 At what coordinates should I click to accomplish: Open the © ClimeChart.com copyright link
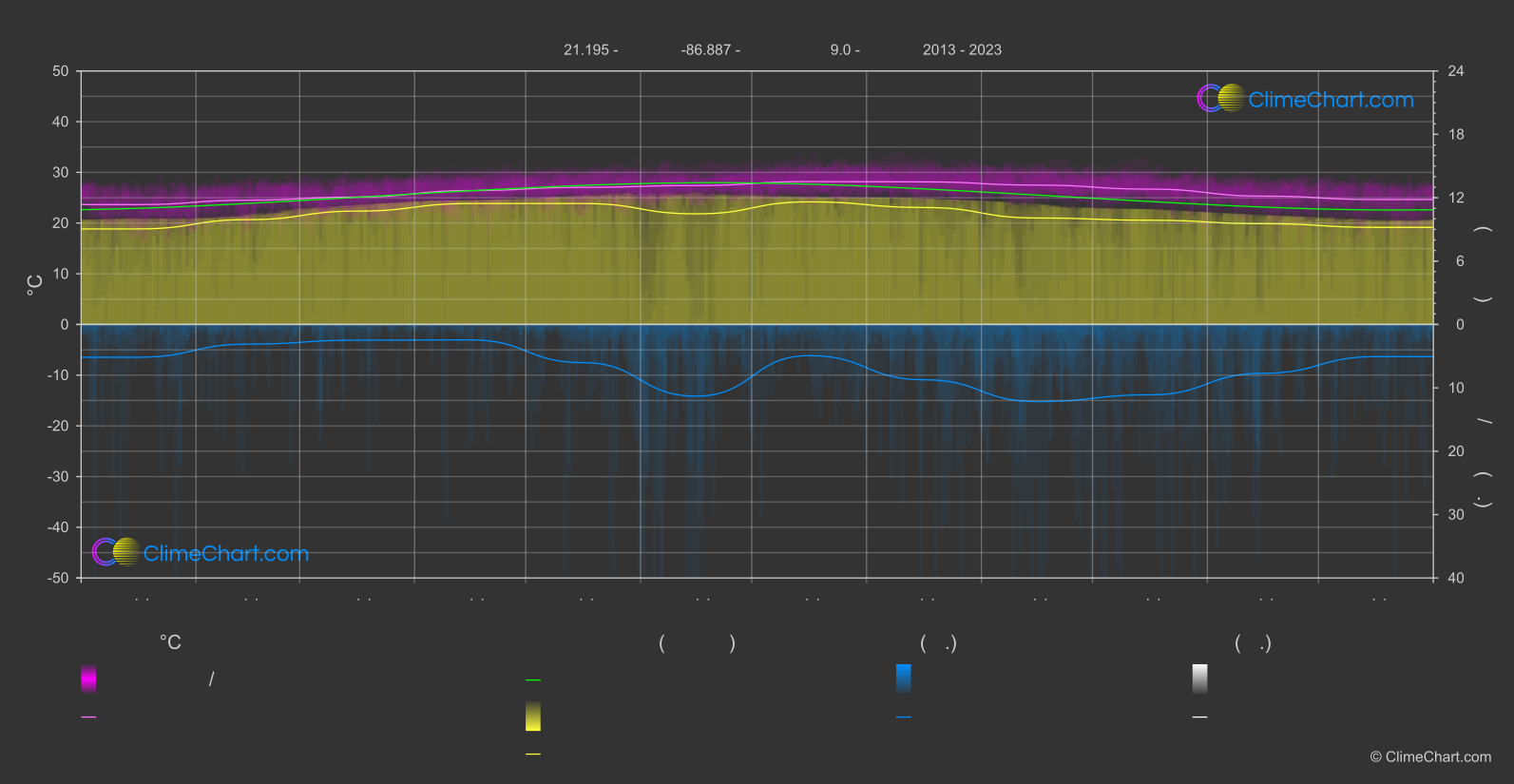1430,756
